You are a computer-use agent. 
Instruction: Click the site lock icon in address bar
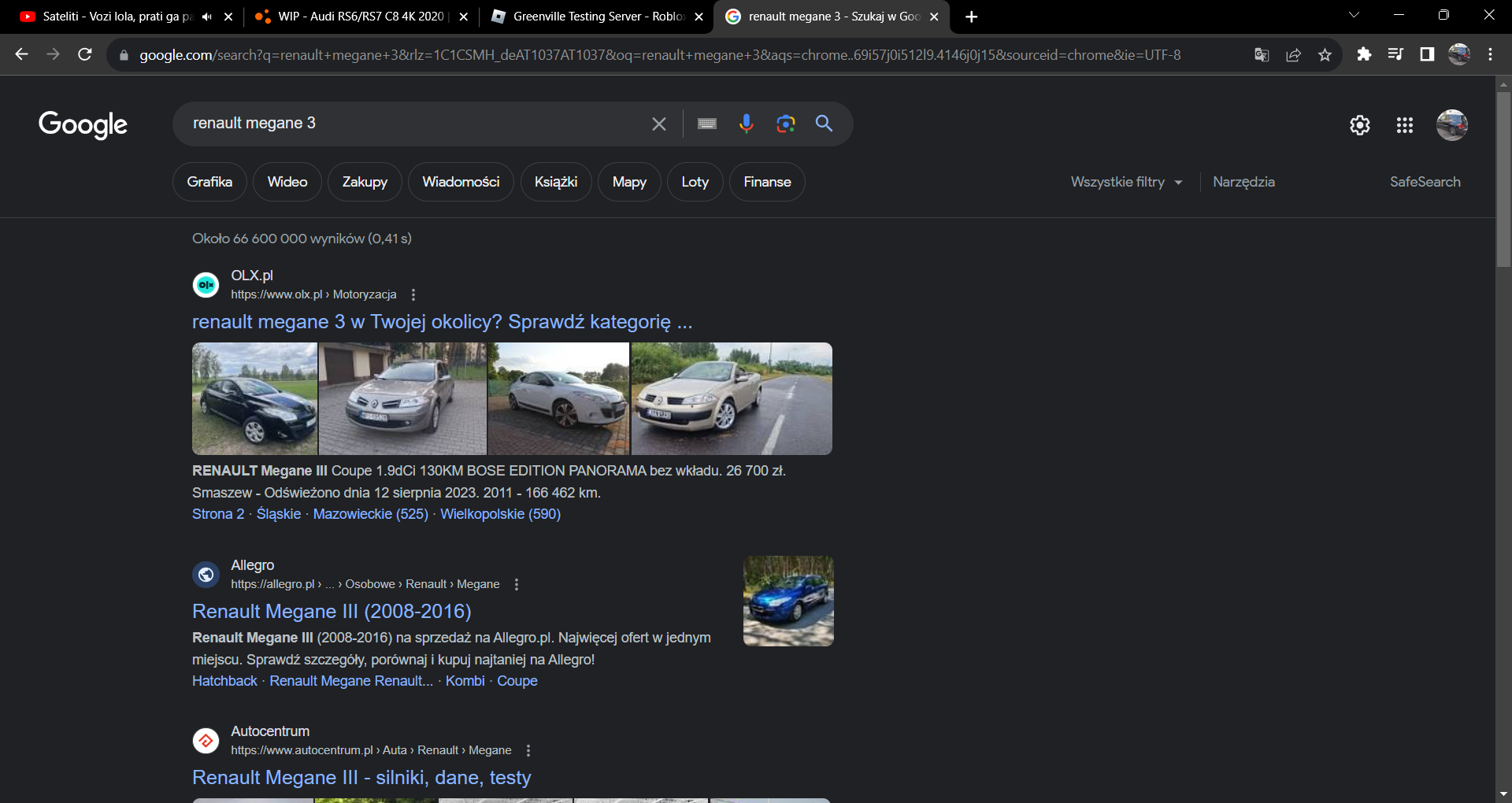click(124, 55)
